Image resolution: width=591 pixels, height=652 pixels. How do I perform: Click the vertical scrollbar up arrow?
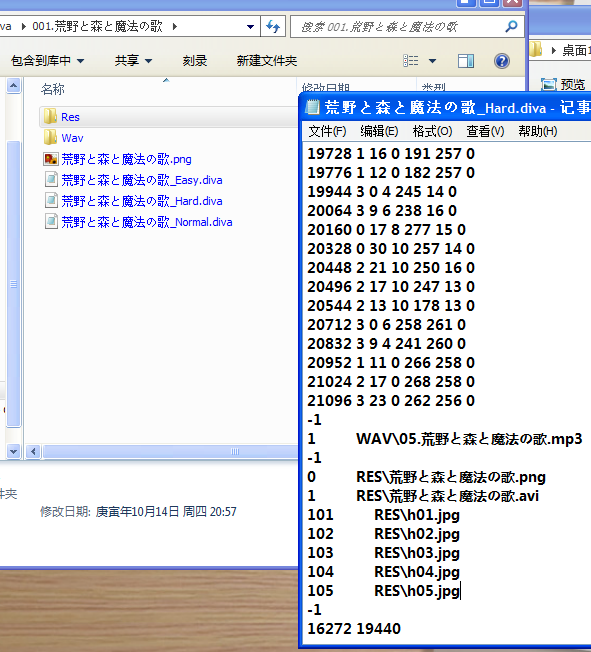tap(13, 86)
